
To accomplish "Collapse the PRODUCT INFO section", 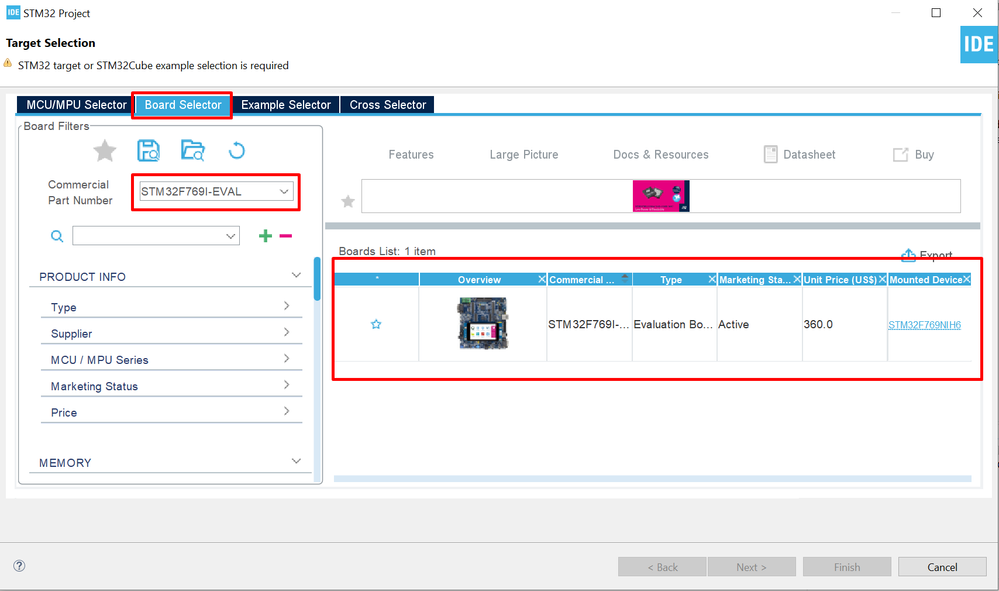I will [x=296, y=275].
